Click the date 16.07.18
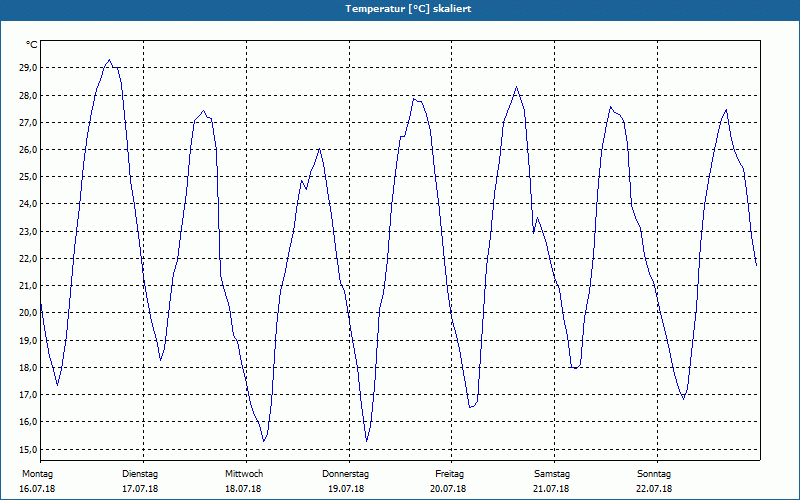This screenshot has height=500, width=800. pyautogui.click(x=37, y=489)
